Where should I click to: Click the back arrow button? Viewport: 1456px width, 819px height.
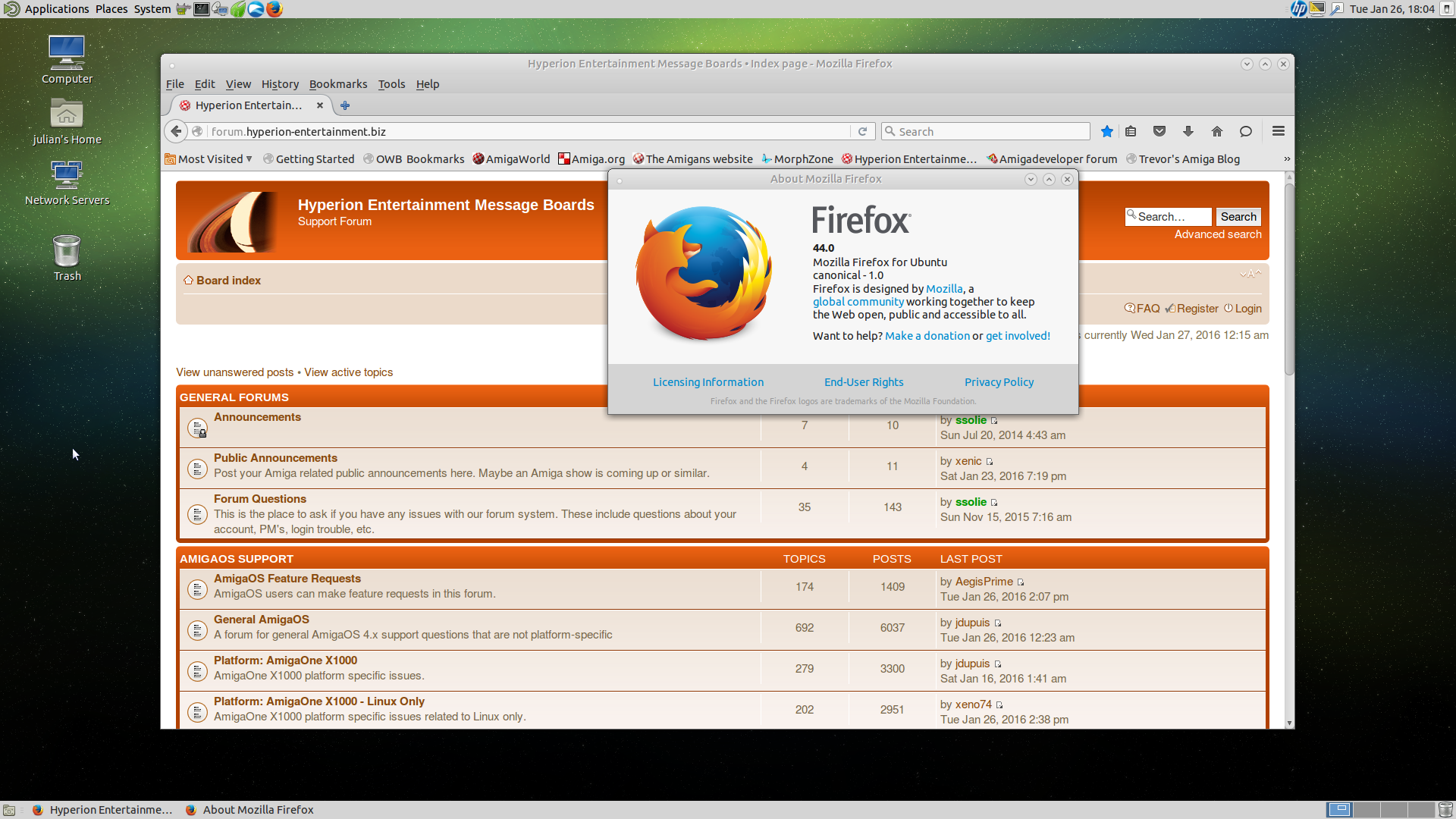point(176,131)
